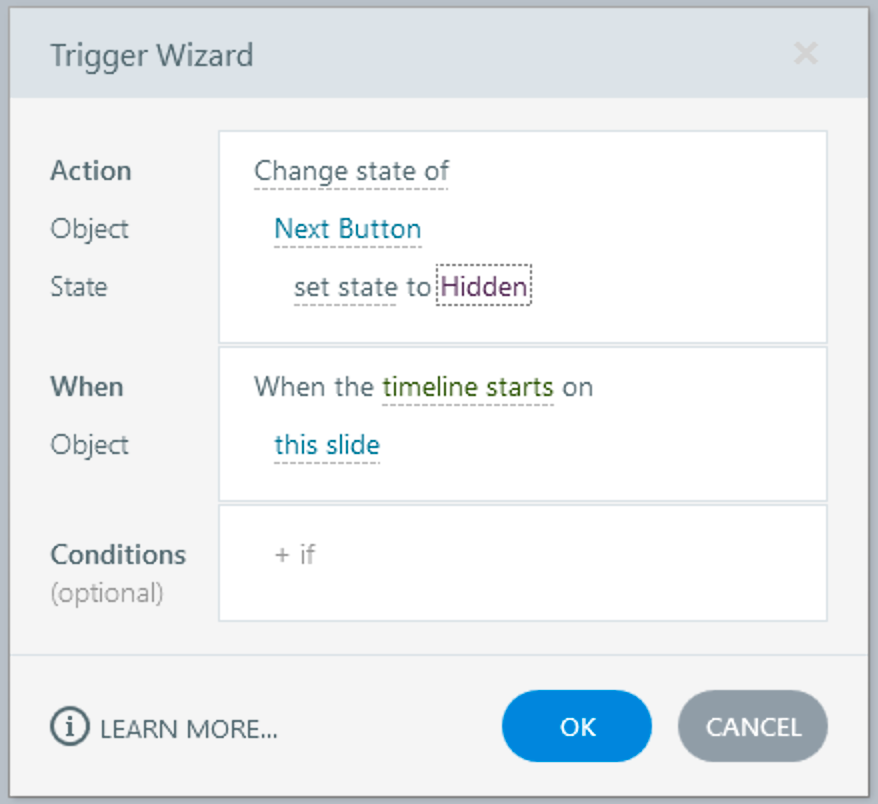878x804 pixels.
Task: Click the "set state to" option
Action: coord(361,287)
